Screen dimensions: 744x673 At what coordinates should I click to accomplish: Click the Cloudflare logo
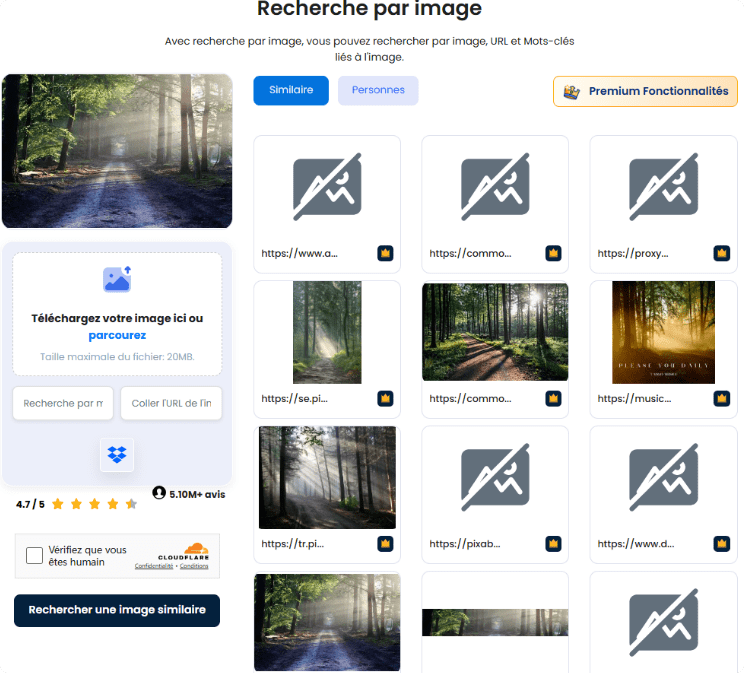click(x=184, y=551)
